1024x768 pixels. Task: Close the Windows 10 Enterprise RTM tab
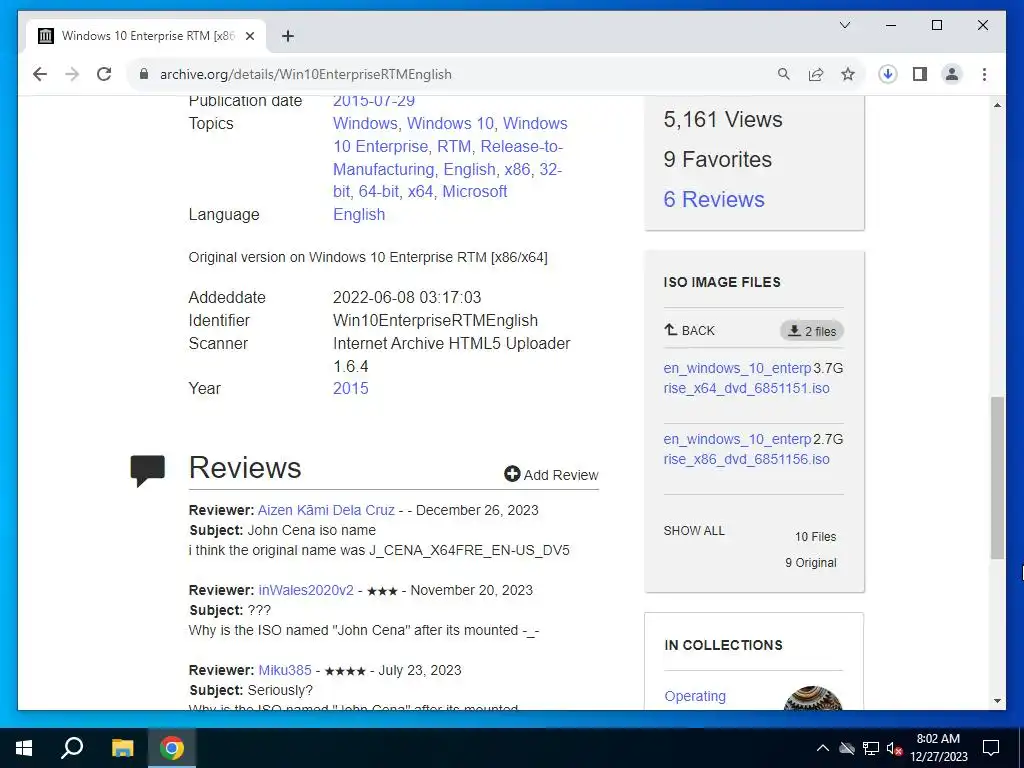point(249,36)
